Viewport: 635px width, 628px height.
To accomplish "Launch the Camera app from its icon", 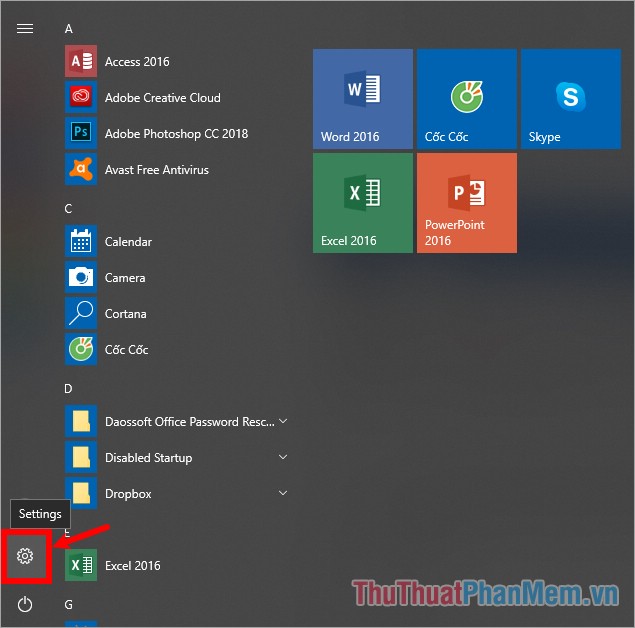I will (x=81, y=277).
